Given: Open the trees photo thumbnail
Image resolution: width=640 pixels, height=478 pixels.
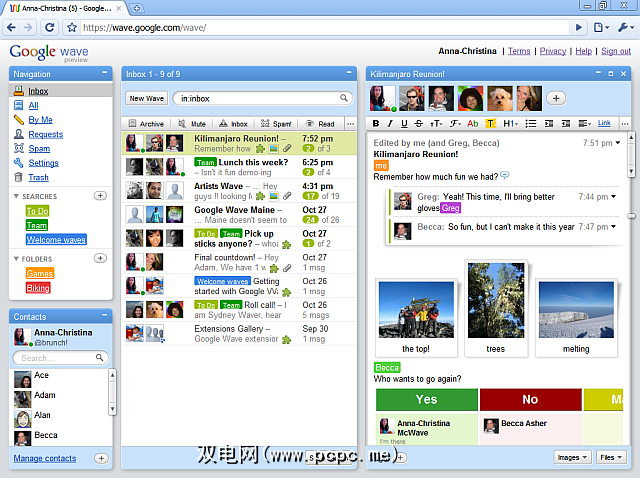Looking at the screenshot, I should click(x=496, y=300).
